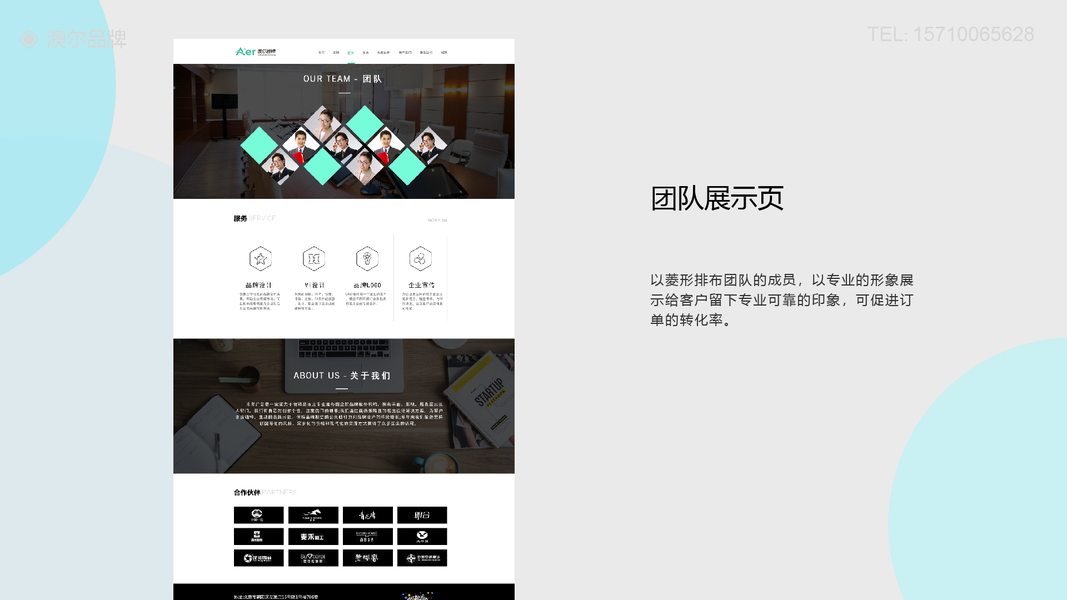Click the partner logo tile right of 麦乐
The image size is (1067, 600).
click(x=367, y=537)
